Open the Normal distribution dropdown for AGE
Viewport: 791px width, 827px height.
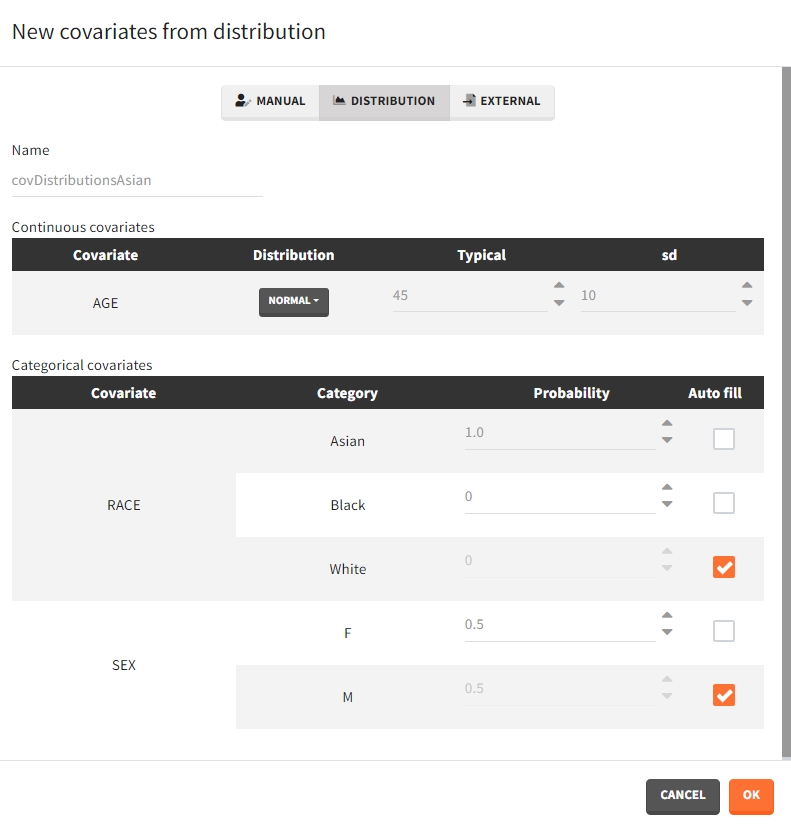click(294, 301)
